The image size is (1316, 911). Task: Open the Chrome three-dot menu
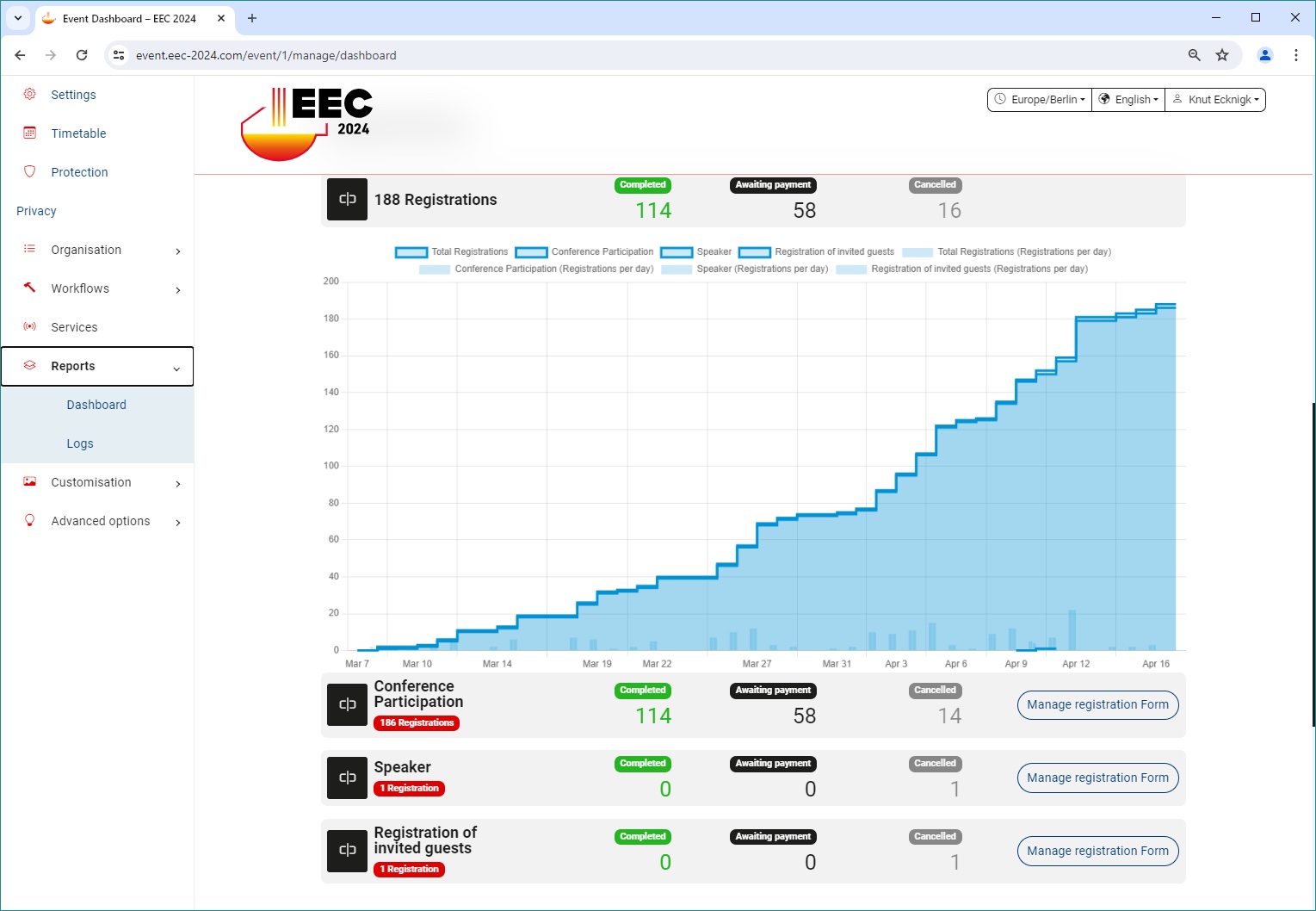1296,55
